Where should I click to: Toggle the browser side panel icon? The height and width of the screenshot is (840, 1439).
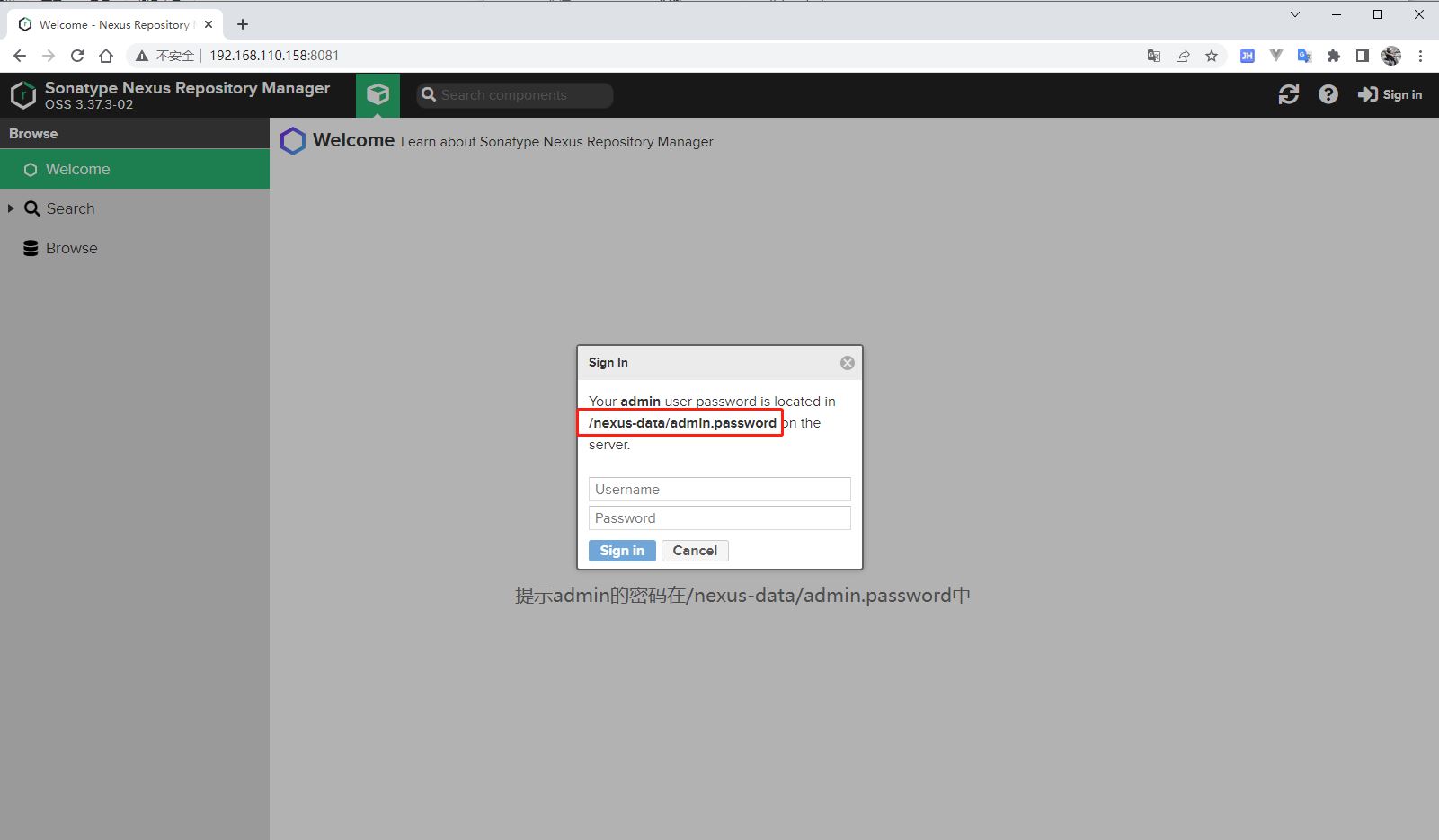click(1363, 56)
